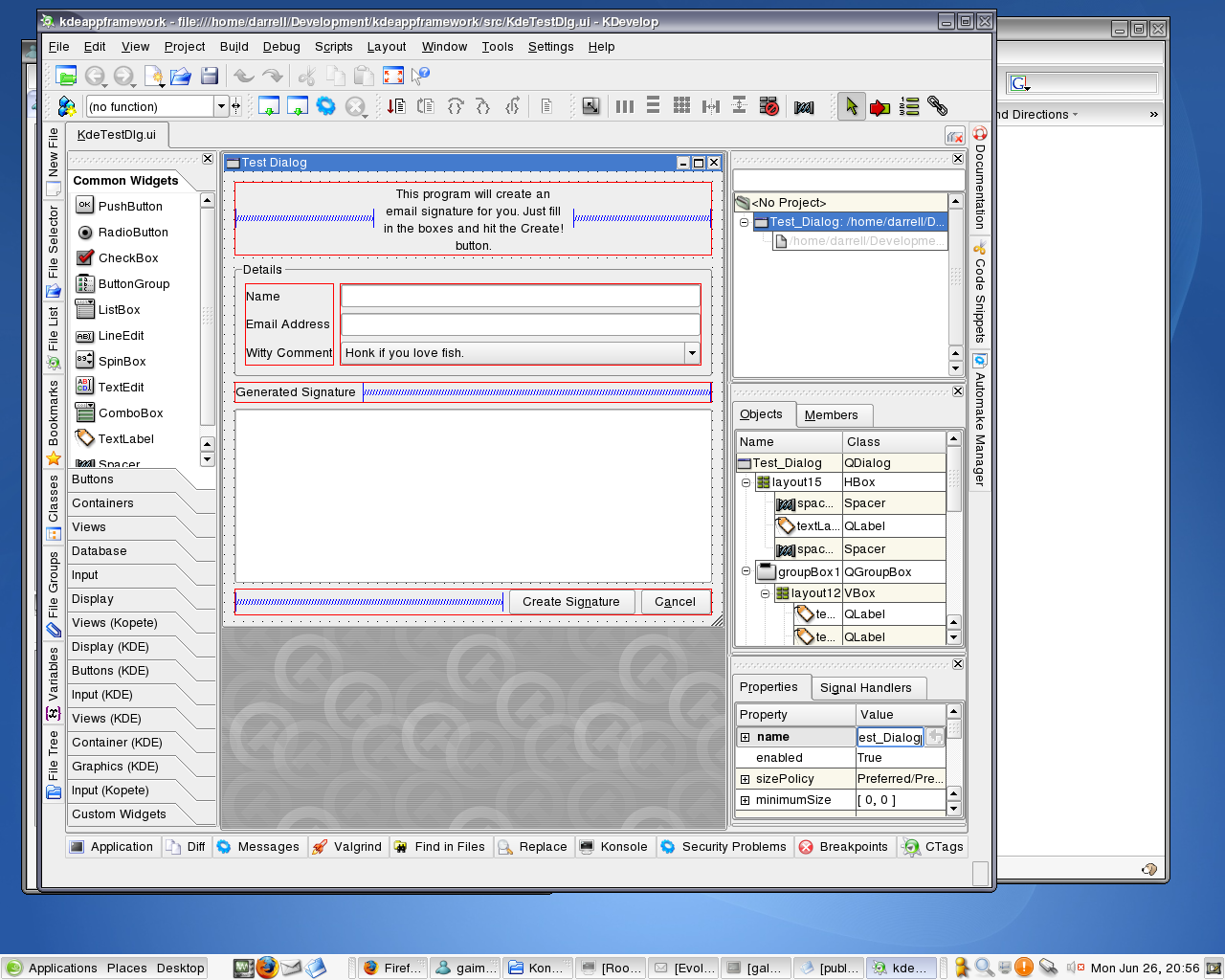Switch to the Signal Handlers tab
Image resolution: width=1225 pixels, height=980 pixels.
pos(865,687)
